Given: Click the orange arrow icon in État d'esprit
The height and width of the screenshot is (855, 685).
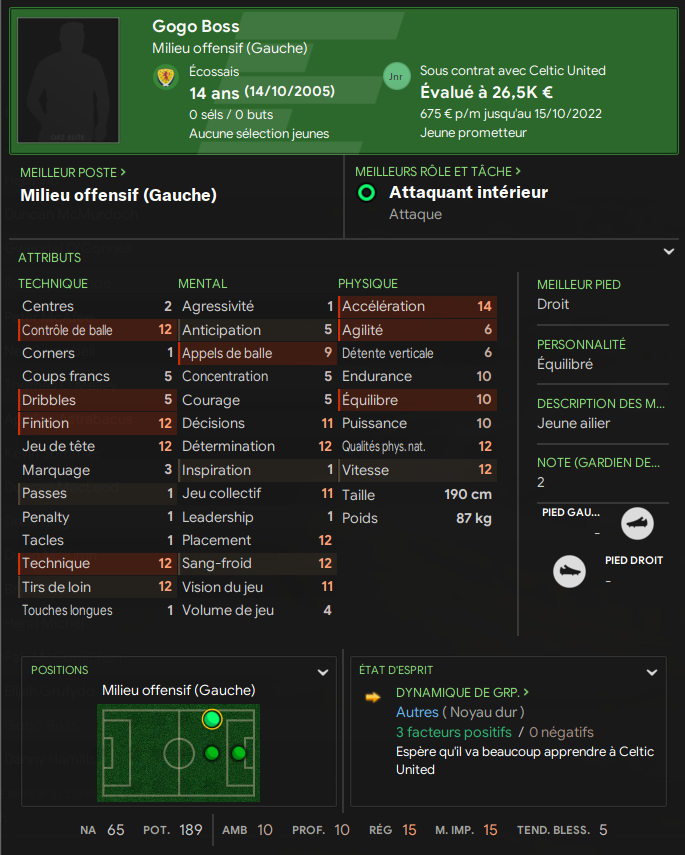Looking at the screenshot, I should tap(373, 697).
